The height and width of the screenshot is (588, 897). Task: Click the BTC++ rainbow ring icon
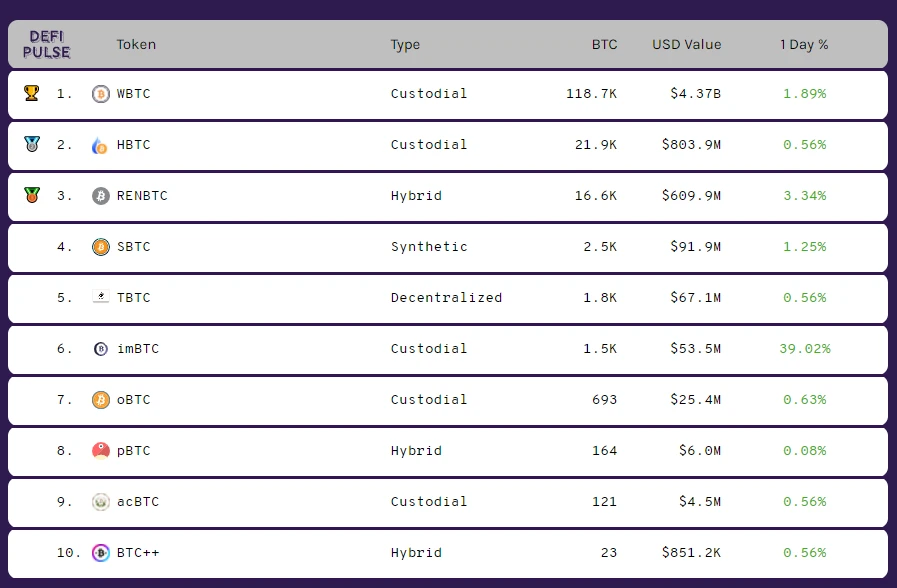pyautogui.click(x=101, y=553)
